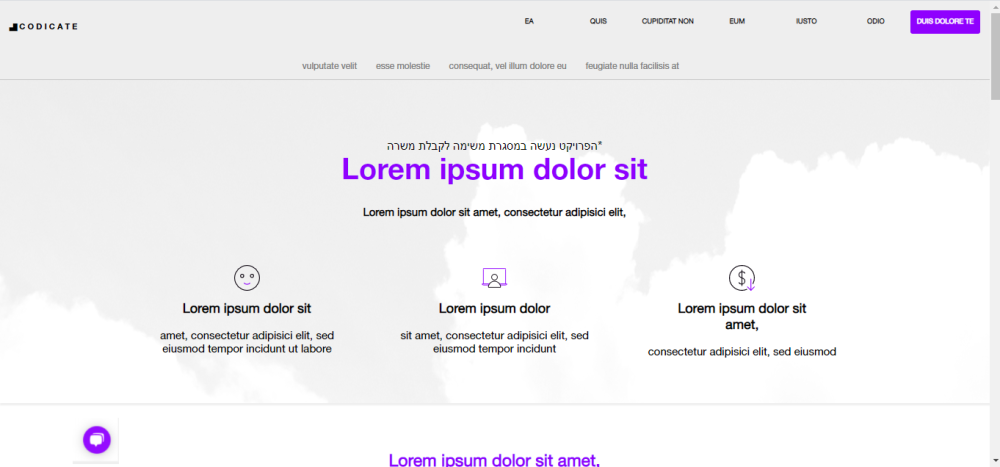Click the Hebrew notice text above headline

tap(494, 145)
